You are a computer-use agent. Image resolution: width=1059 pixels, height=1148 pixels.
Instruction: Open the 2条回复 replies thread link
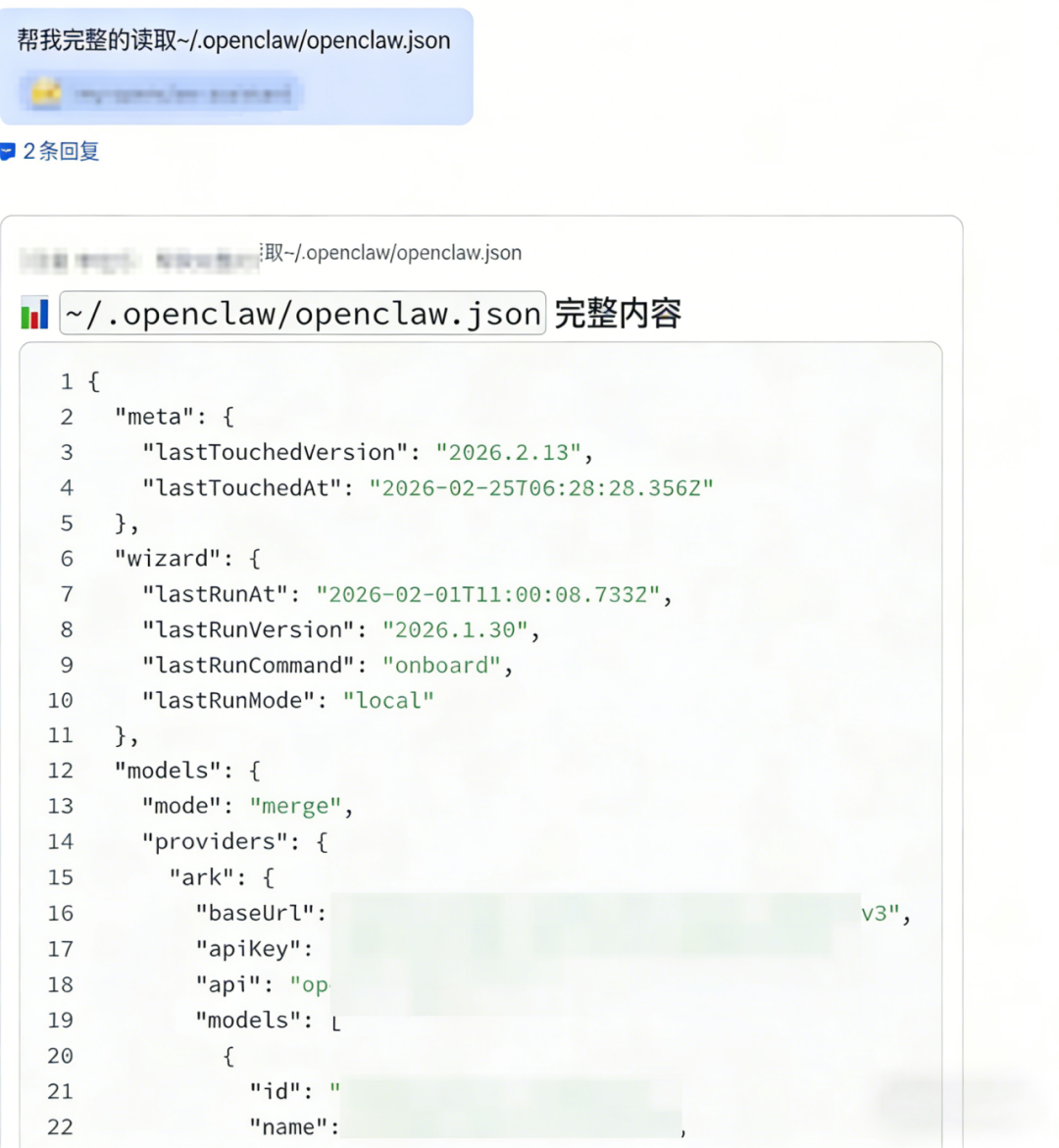(61, 152)
